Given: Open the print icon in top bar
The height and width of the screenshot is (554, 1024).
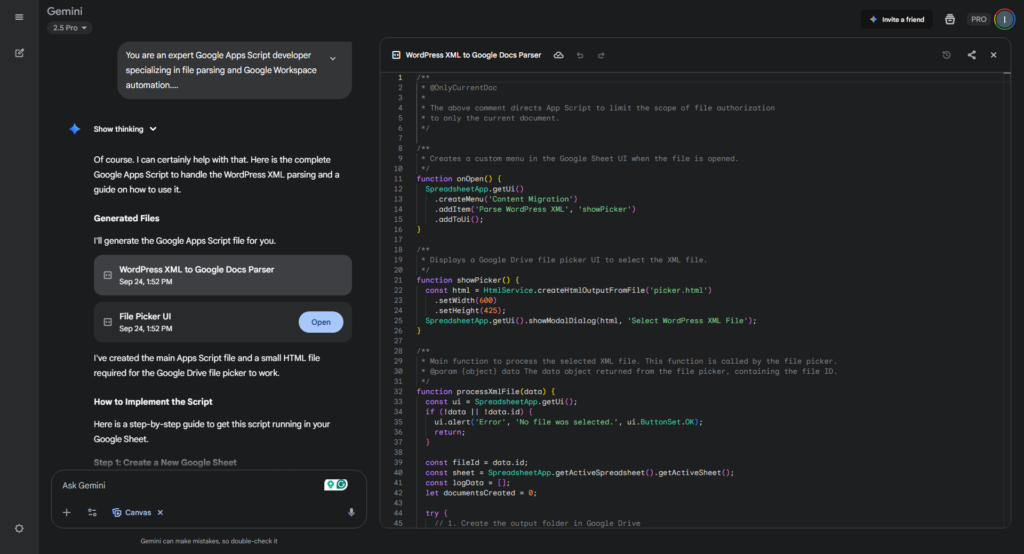Looking at the screenshot, I should pos(950,20).
